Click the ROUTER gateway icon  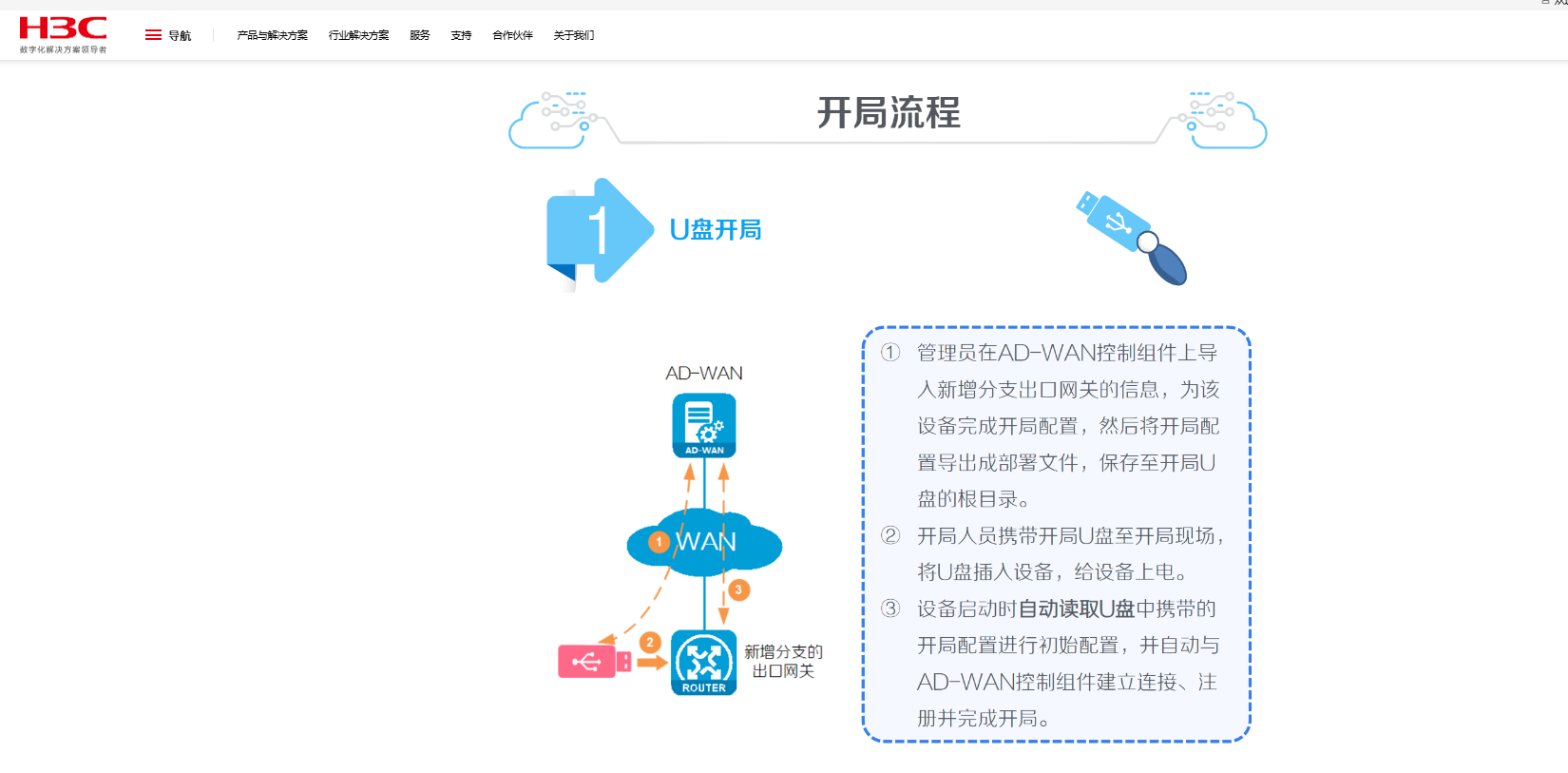click(x=704, y=663)
